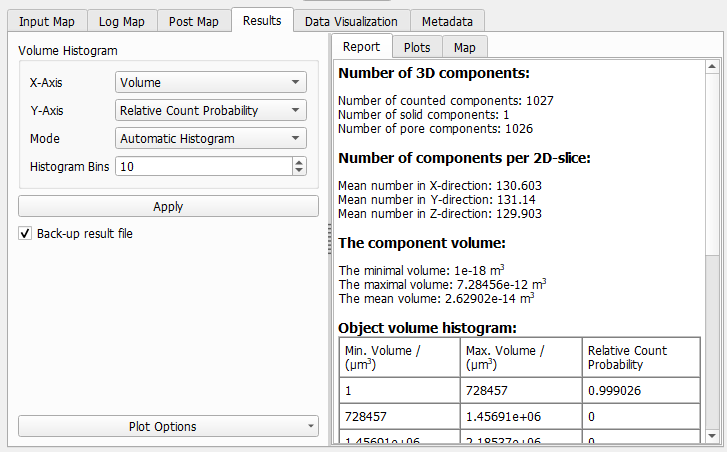The width and height of the screenshot is (727, 452).
Task: Toggle the Back-up result file checkbox
Action: coord(25,233)
